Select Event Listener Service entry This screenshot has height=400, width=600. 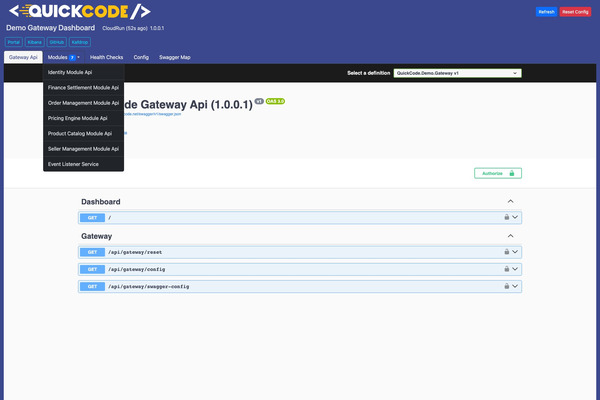[x=83, y=164]
